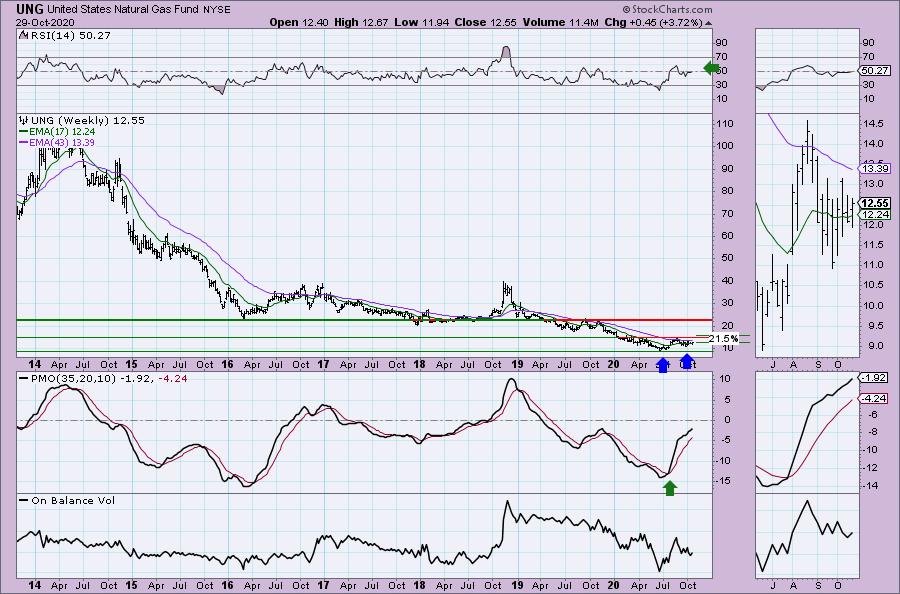This screenshot has height=594, width=900.
Task: Click the RSI(14) 50.27 indicator legend
Action: tap(70, 35)
